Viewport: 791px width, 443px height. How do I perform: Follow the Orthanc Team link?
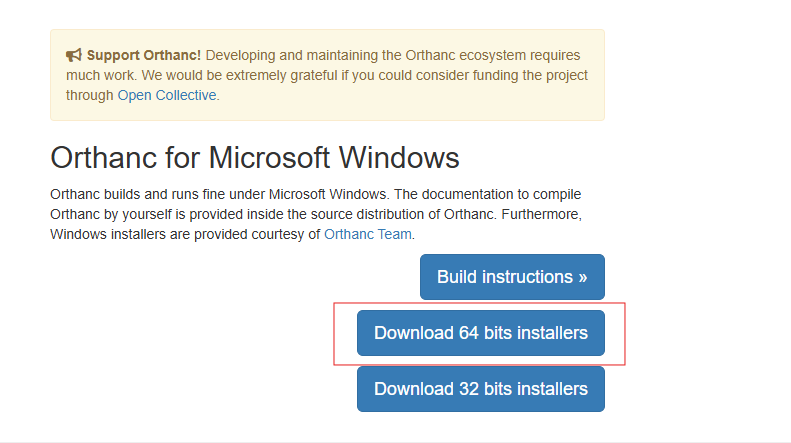click(367, 234)
